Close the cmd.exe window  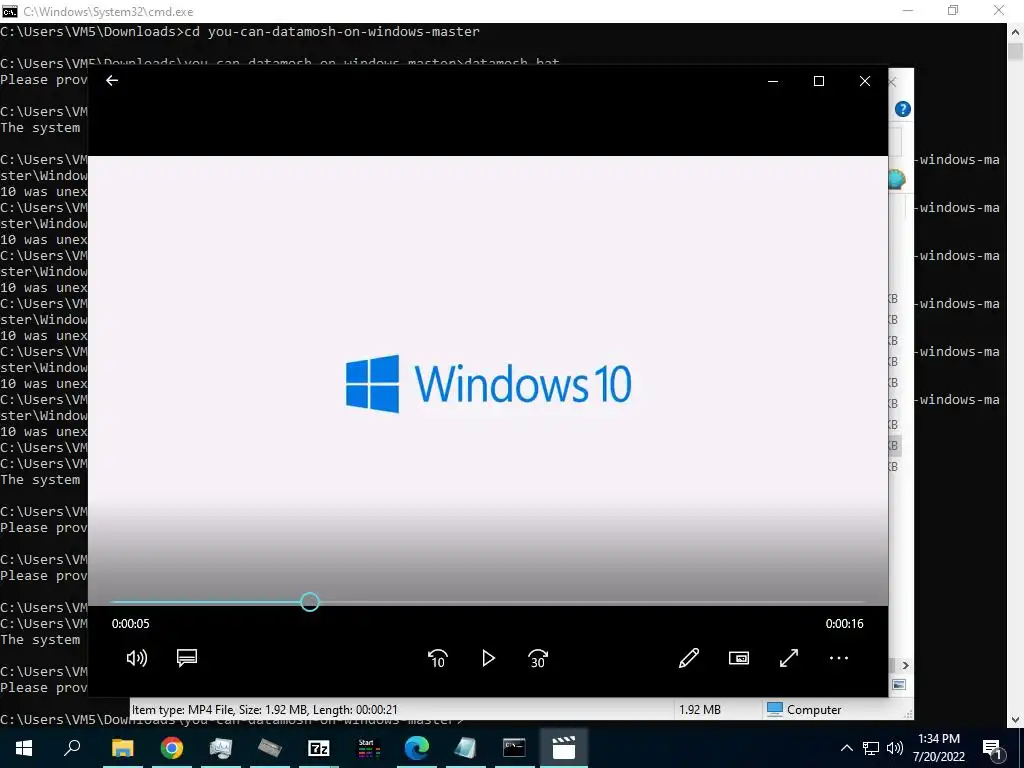click(x=999, y=10)
